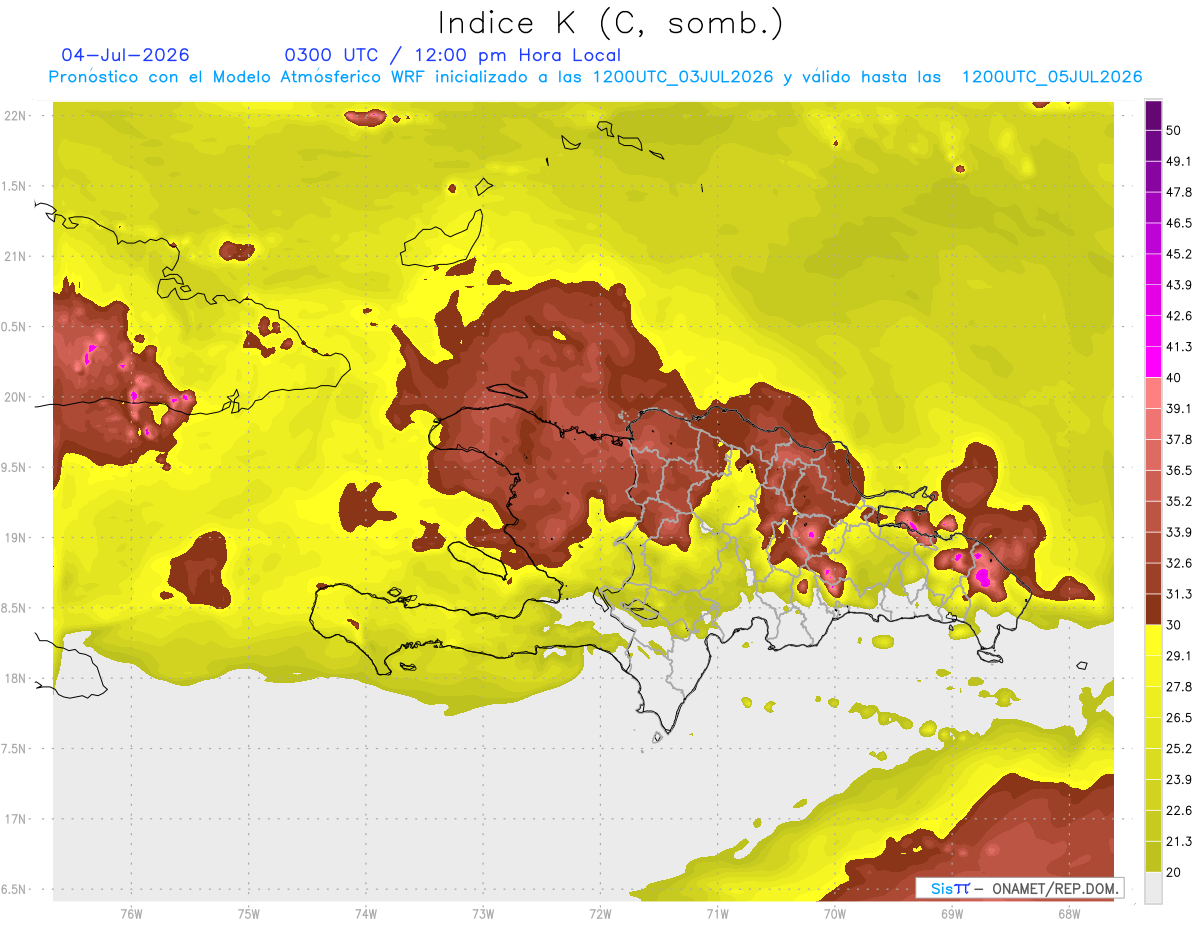Click the colorbar value "21.3"
The width and height of the screenshot is (1200, 927).
(x=1178, y=842)
